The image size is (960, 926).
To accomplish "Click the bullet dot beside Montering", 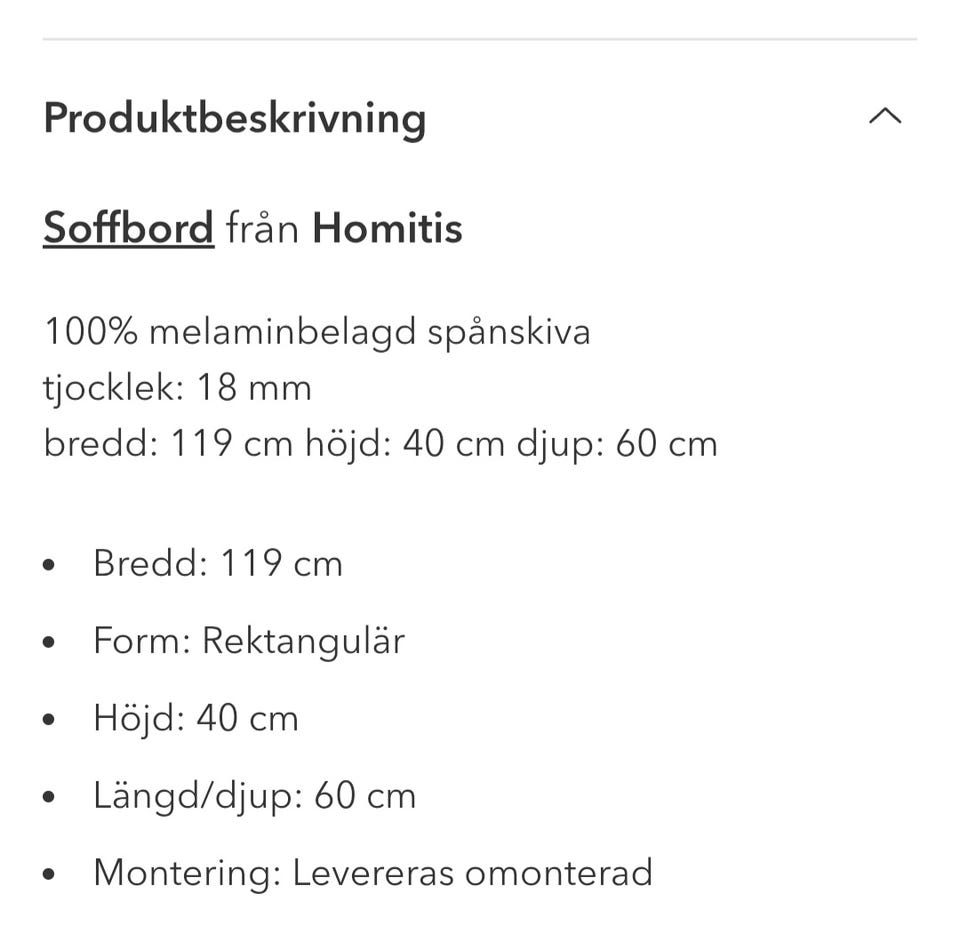I will click(x=50, y=875).
